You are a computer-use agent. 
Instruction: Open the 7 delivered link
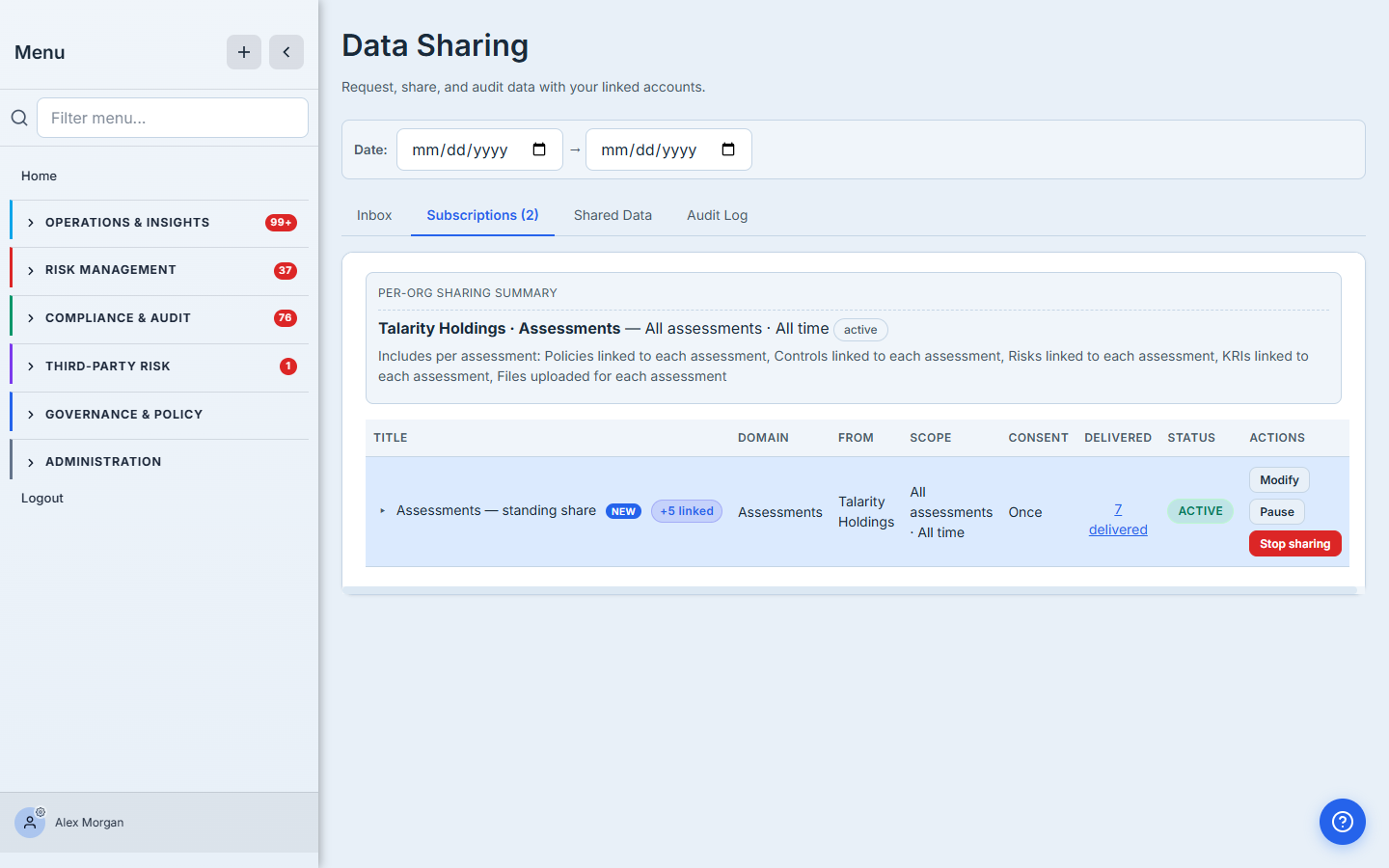[x=1118, y=519]
